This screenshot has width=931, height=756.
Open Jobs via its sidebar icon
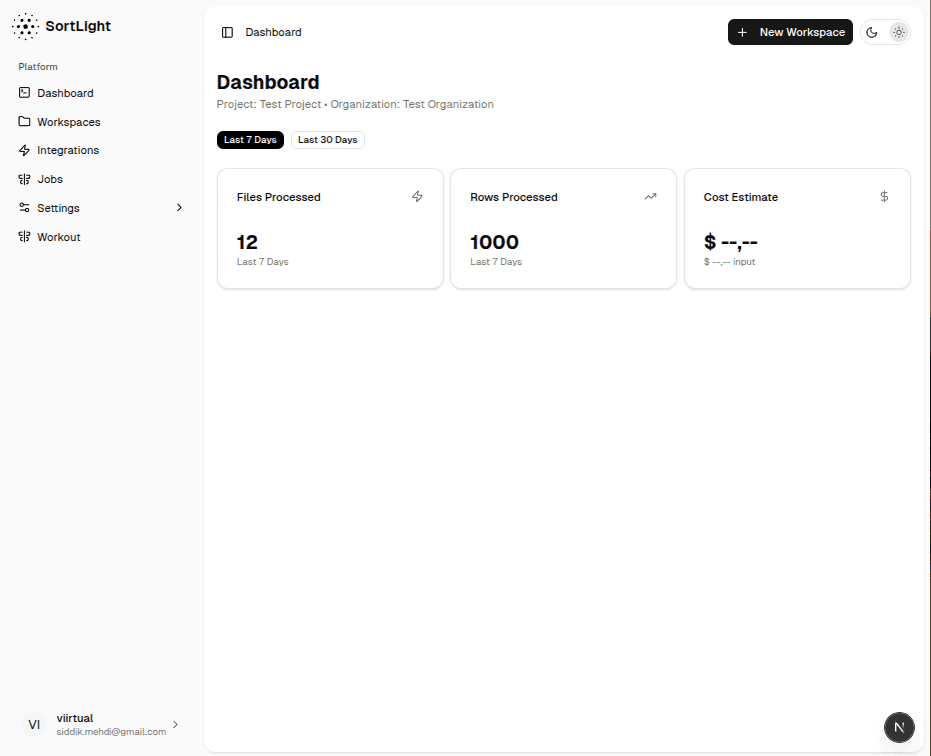[x=24, y=179]
